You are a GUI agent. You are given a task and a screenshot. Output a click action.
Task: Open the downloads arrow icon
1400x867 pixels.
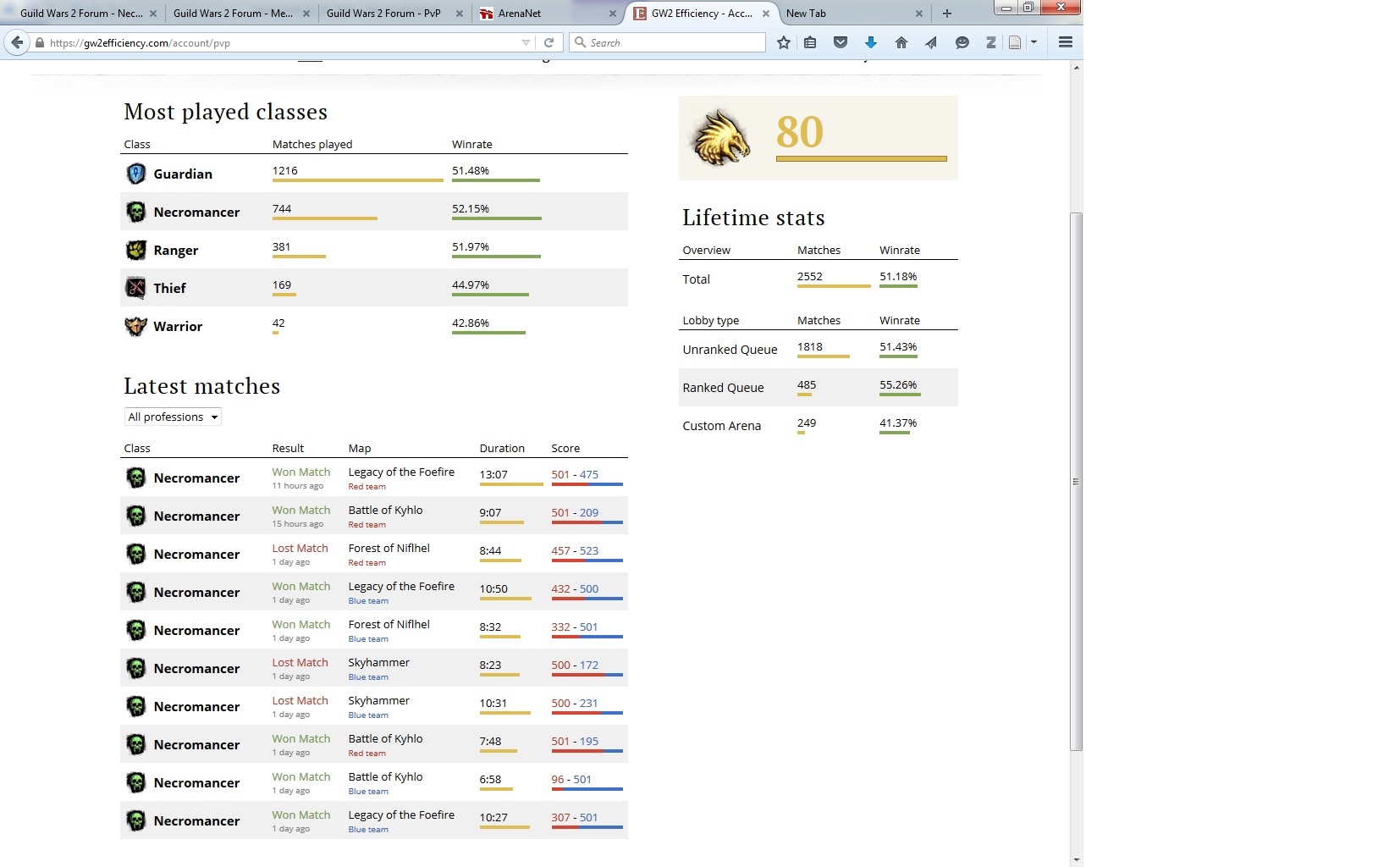click(x=871, y=42)
